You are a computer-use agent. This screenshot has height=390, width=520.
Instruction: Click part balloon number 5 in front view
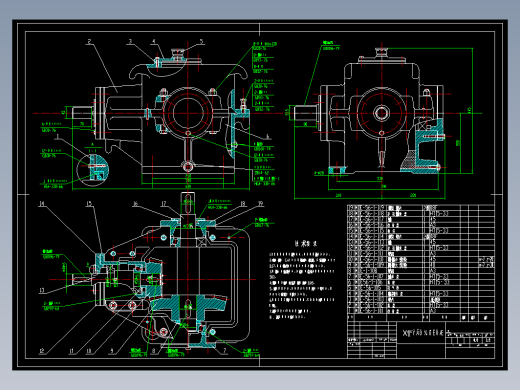(201, 41)
